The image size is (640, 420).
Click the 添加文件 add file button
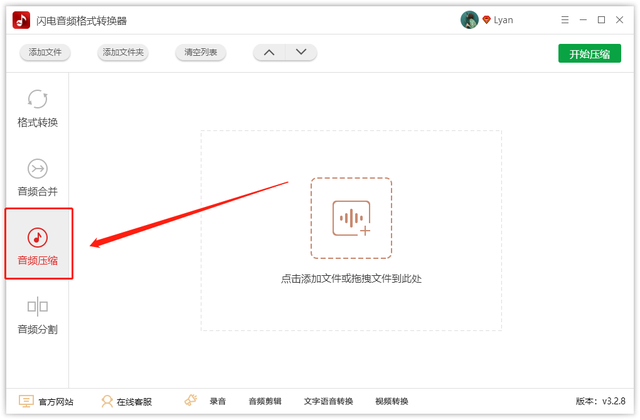(45, 52)
